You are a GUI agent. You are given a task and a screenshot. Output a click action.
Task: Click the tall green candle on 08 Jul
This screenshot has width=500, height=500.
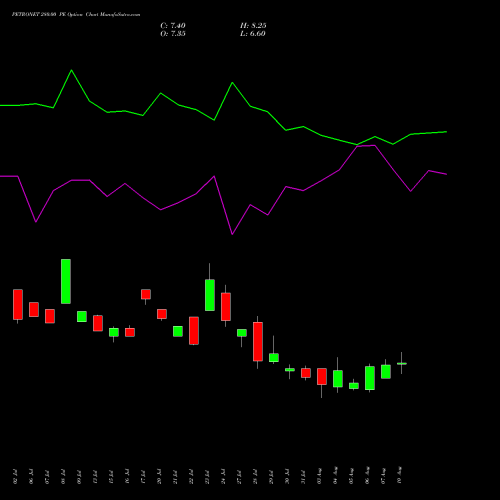coord(66,281)
